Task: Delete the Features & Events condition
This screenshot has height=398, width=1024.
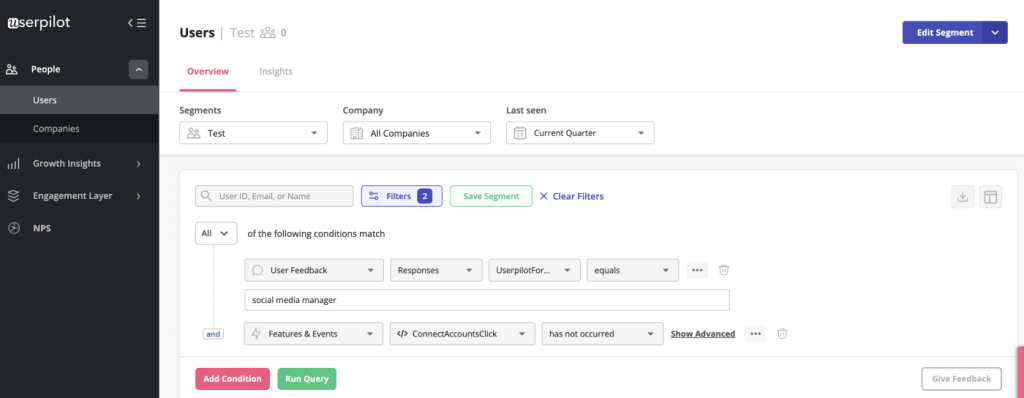Action: (782, 333)
